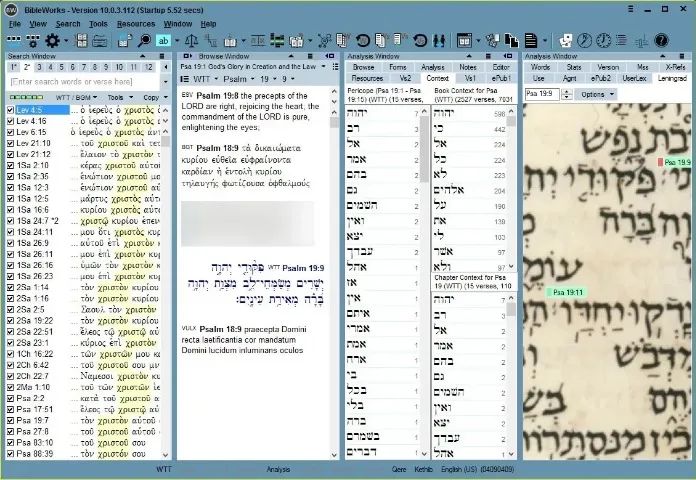Click the green parallel alignment icon
The width and height of the screenshot is (696, 480).
pyautogui.click(x=277, y=41)
